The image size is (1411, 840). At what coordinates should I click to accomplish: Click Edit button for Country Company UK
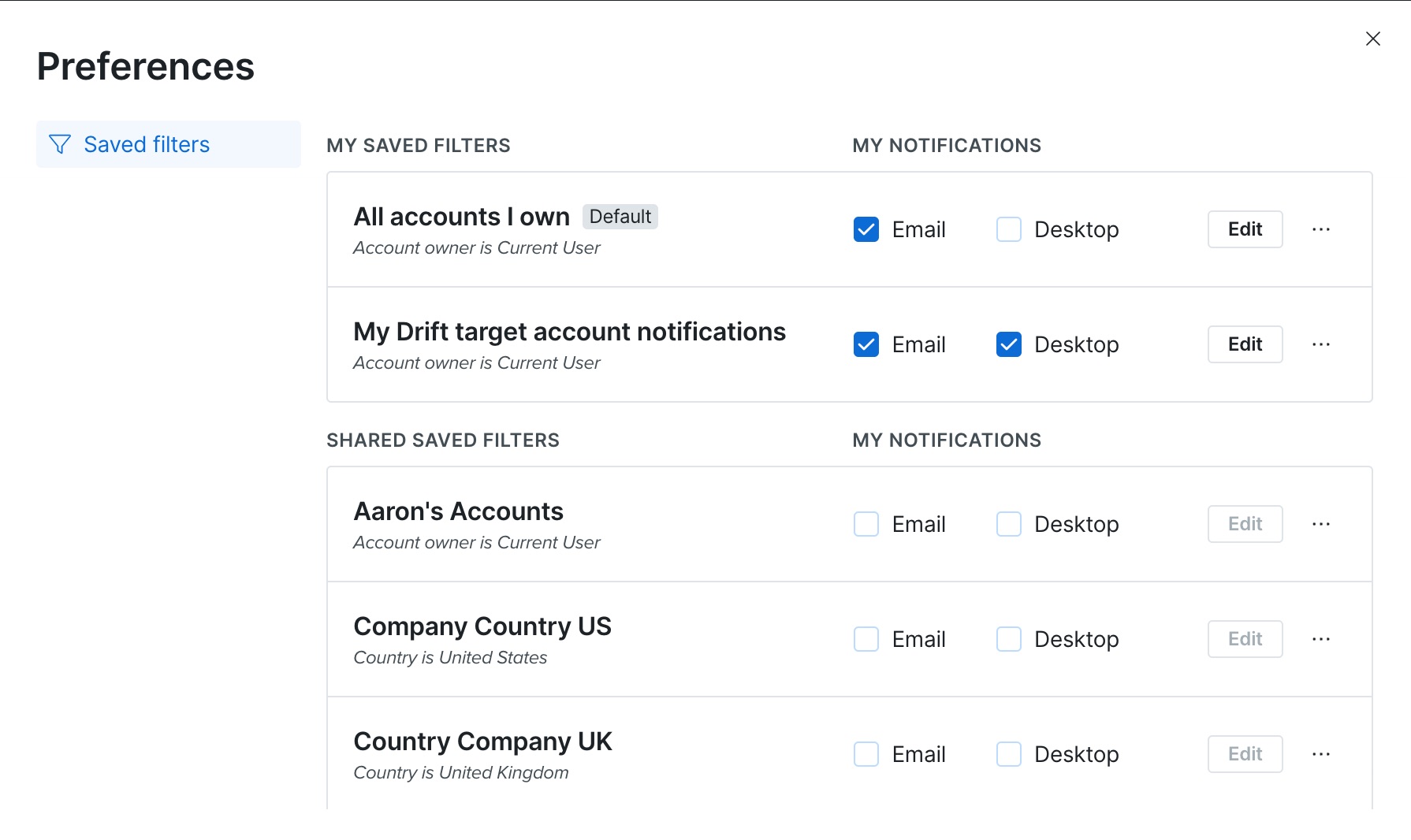tap(1245, 754)
